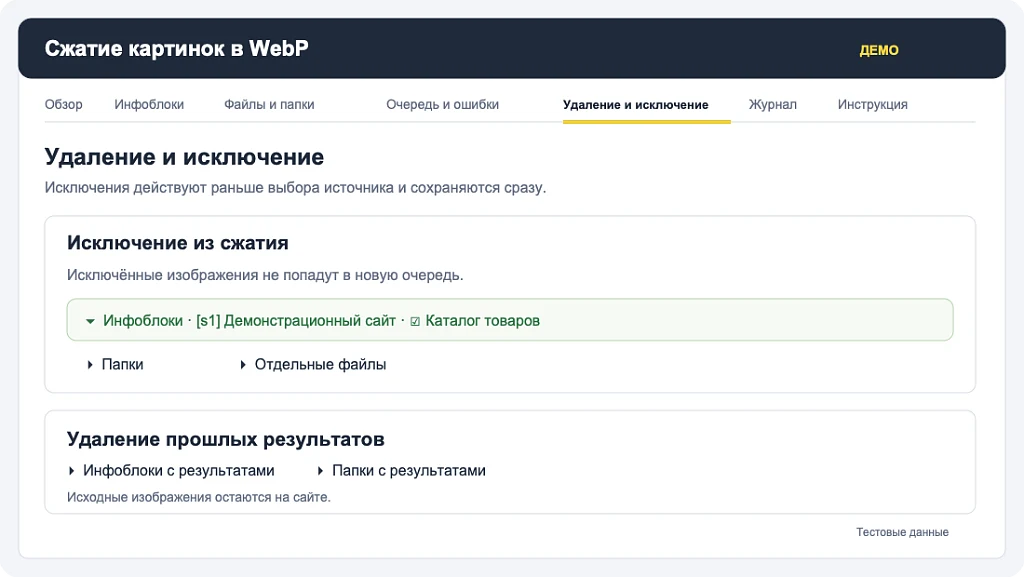Open the Файлы и папки tab
The width and height of the screenshot is (1024, 577).
click(269, 104)
